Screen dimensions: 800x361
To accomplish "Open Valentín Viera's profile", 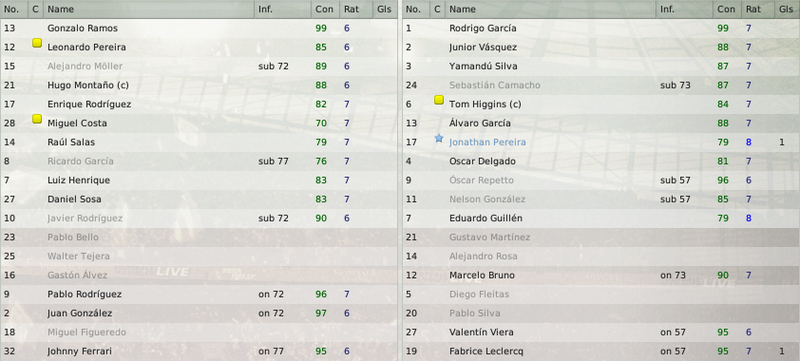I will pos(479,332).
